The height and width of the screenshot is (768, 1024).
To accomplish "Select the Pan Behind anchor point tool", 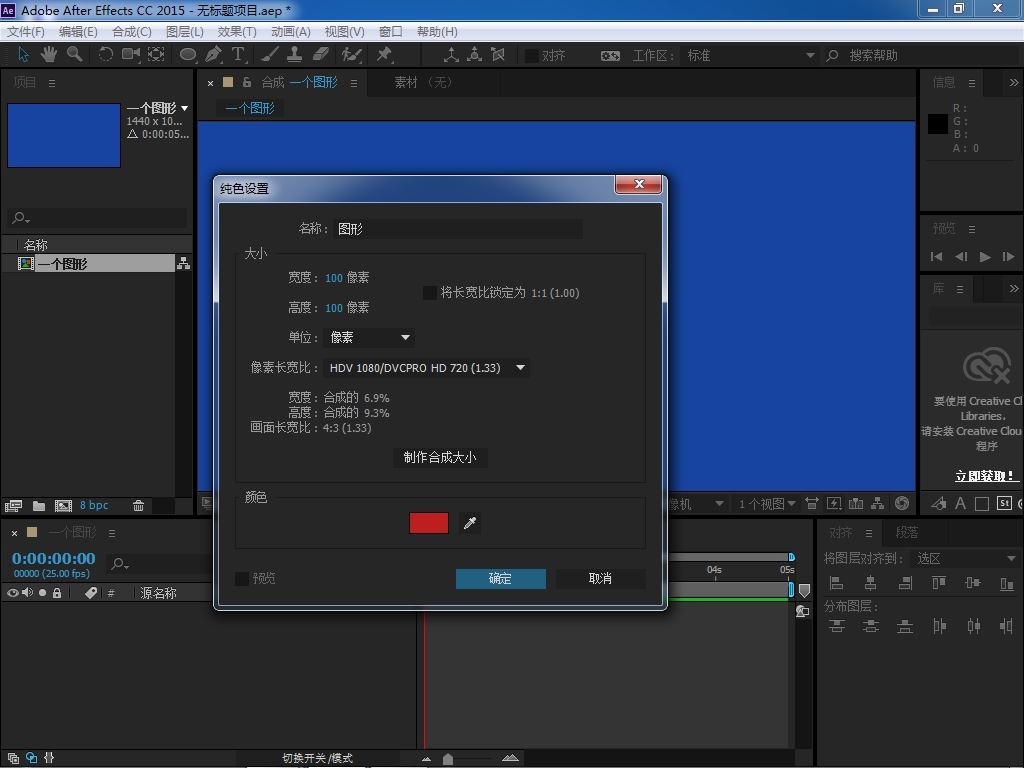I will 156,55.
